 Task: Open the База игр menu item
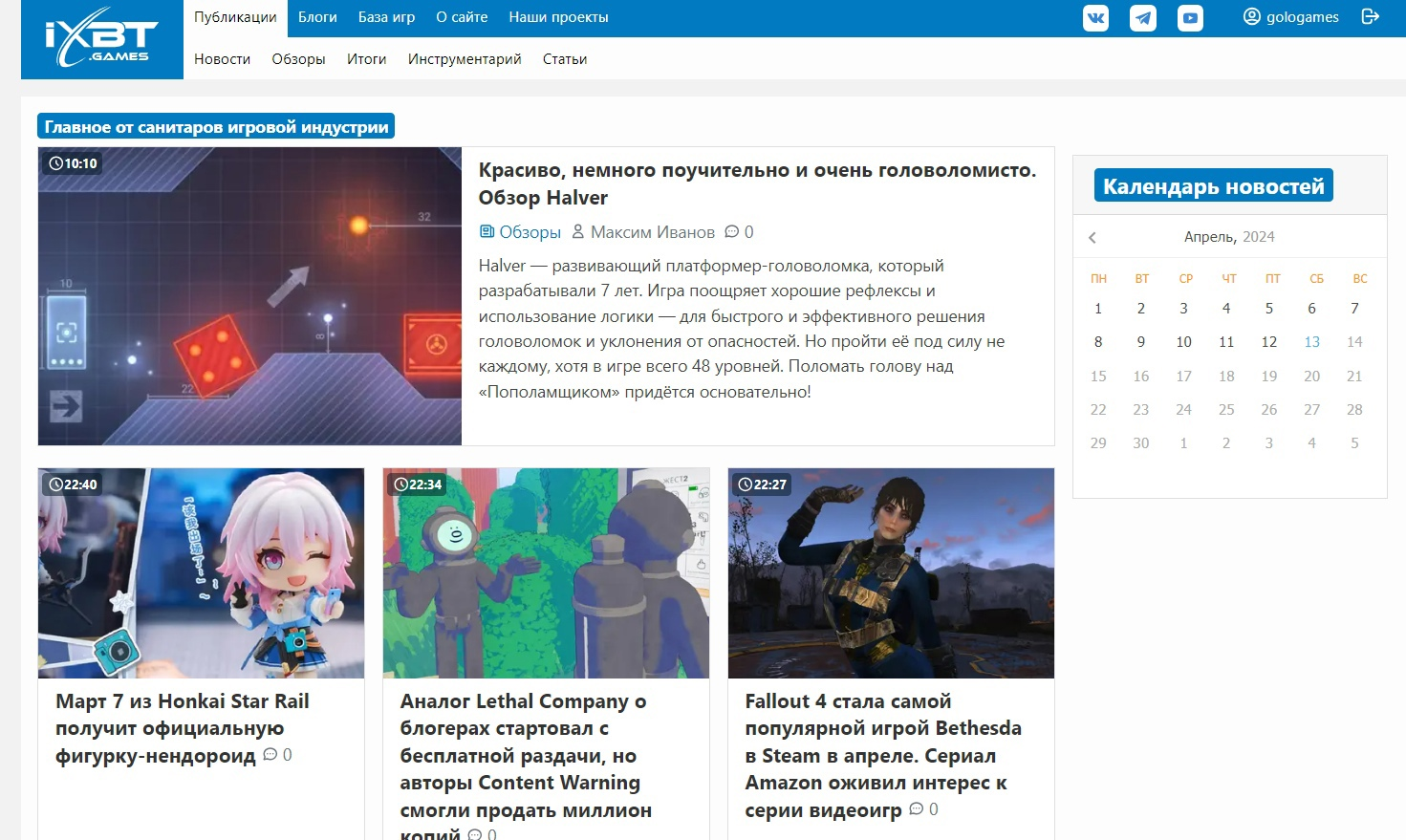point(386,17)
